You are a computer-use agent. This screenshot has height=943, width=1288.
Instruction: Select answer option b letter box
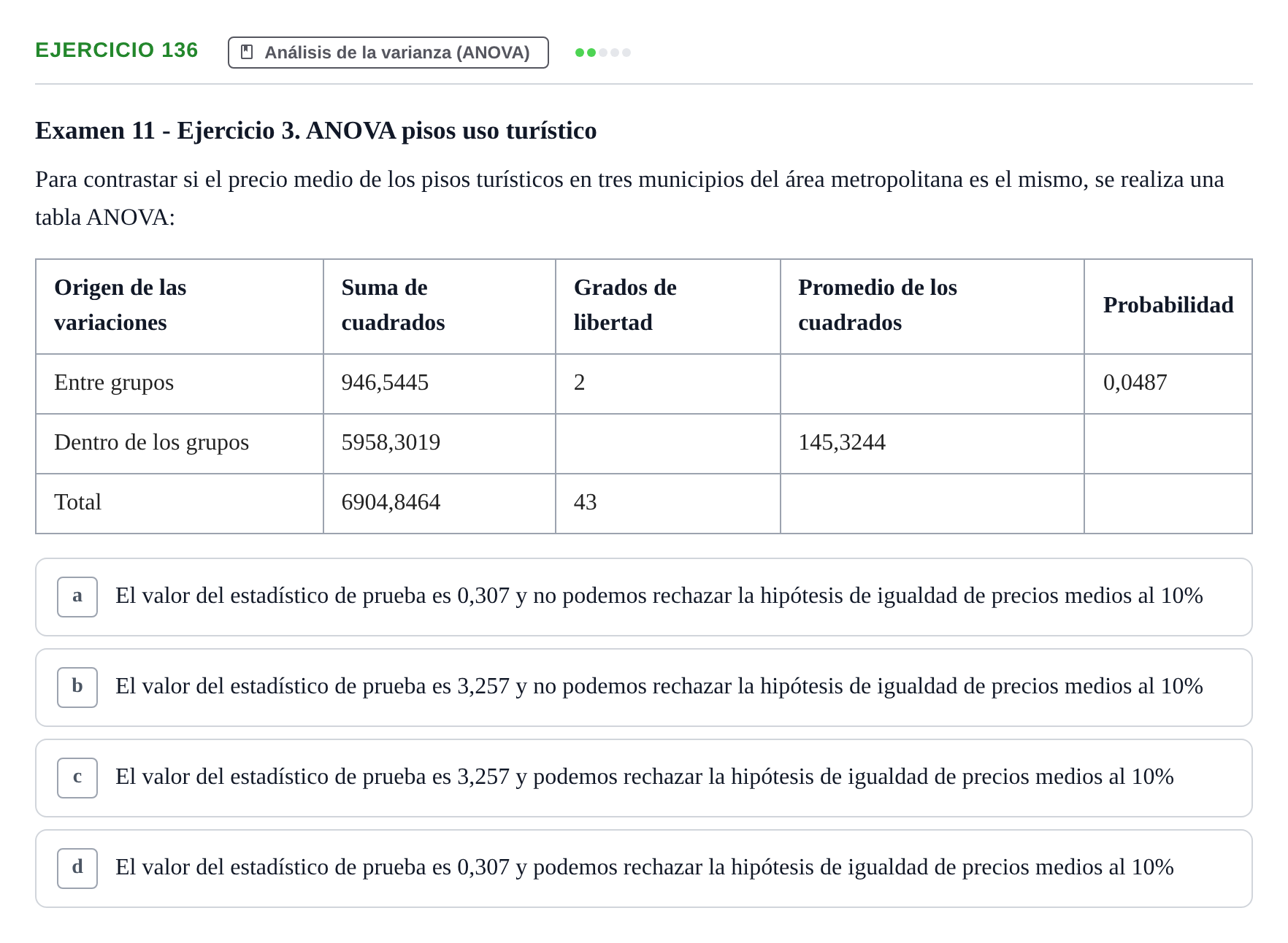[77, 687]
